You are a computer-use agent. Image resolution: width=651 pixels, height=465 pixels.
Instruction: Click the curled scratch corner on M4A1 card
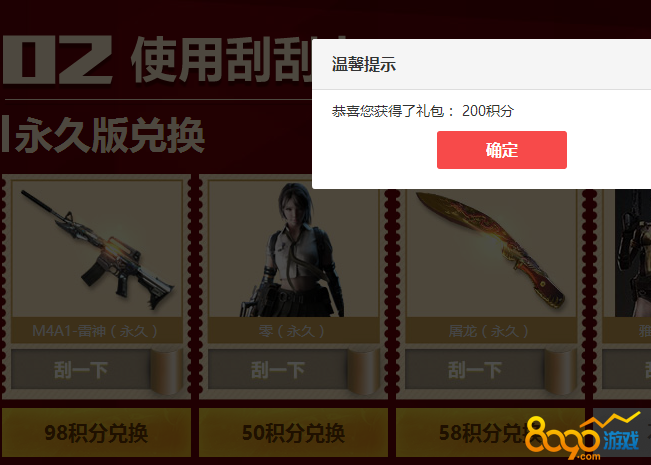[x=167, y=370]
